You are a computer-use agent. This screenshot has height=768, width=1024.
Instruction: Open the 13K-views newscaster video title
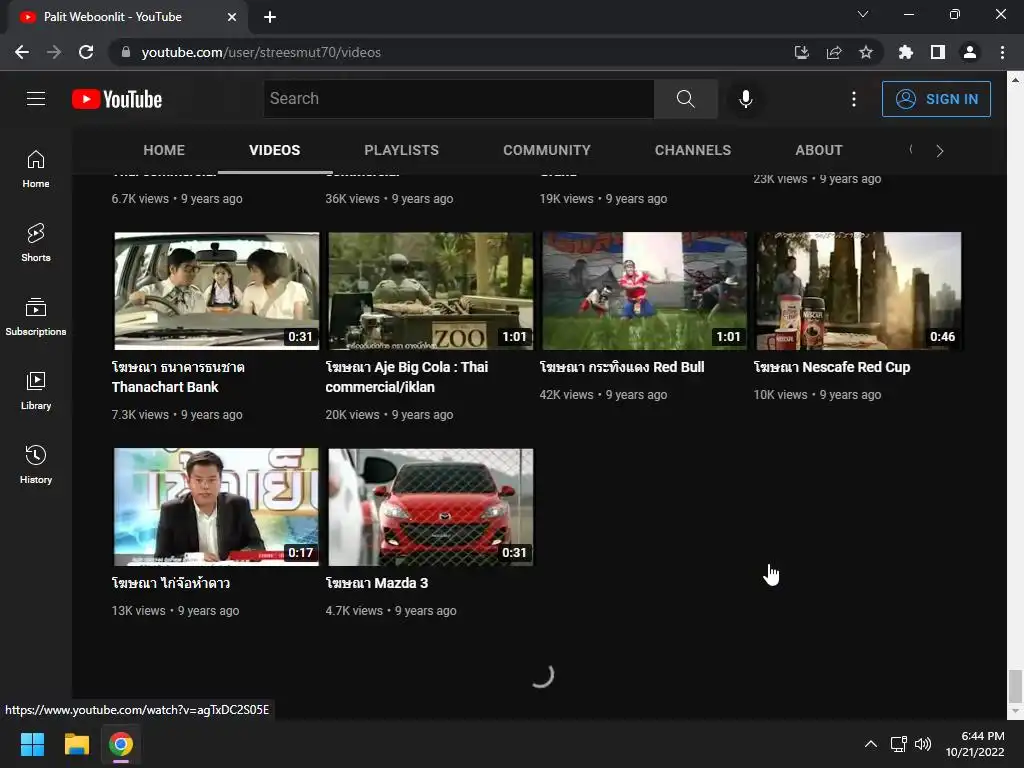click(170, 583)
